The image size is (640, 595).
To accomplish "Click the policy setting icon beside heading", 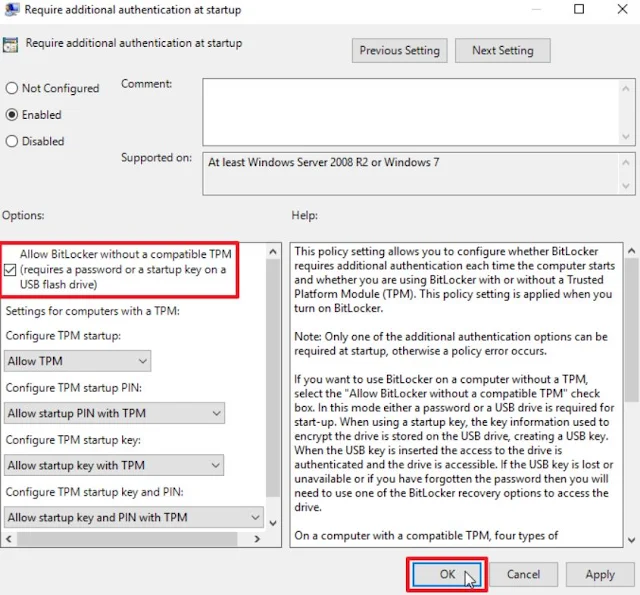I will 10,44.
